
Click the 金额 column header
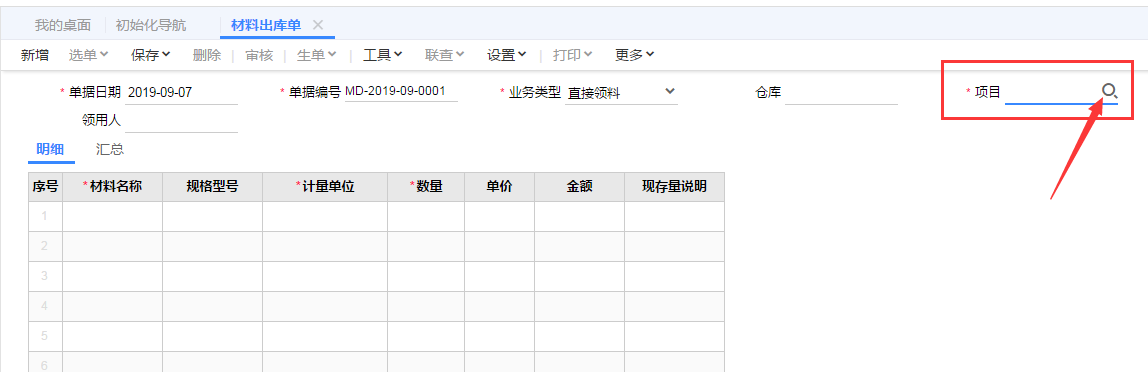[x=579, y=187]
